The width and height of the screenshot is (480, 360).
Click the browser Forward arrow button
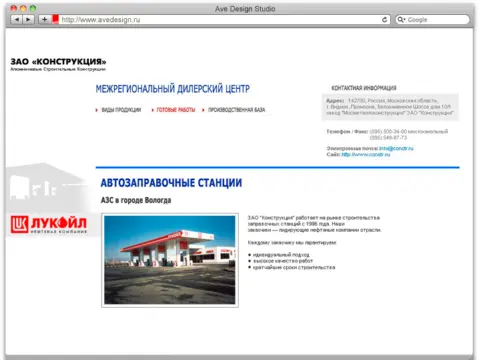(28, 20)
